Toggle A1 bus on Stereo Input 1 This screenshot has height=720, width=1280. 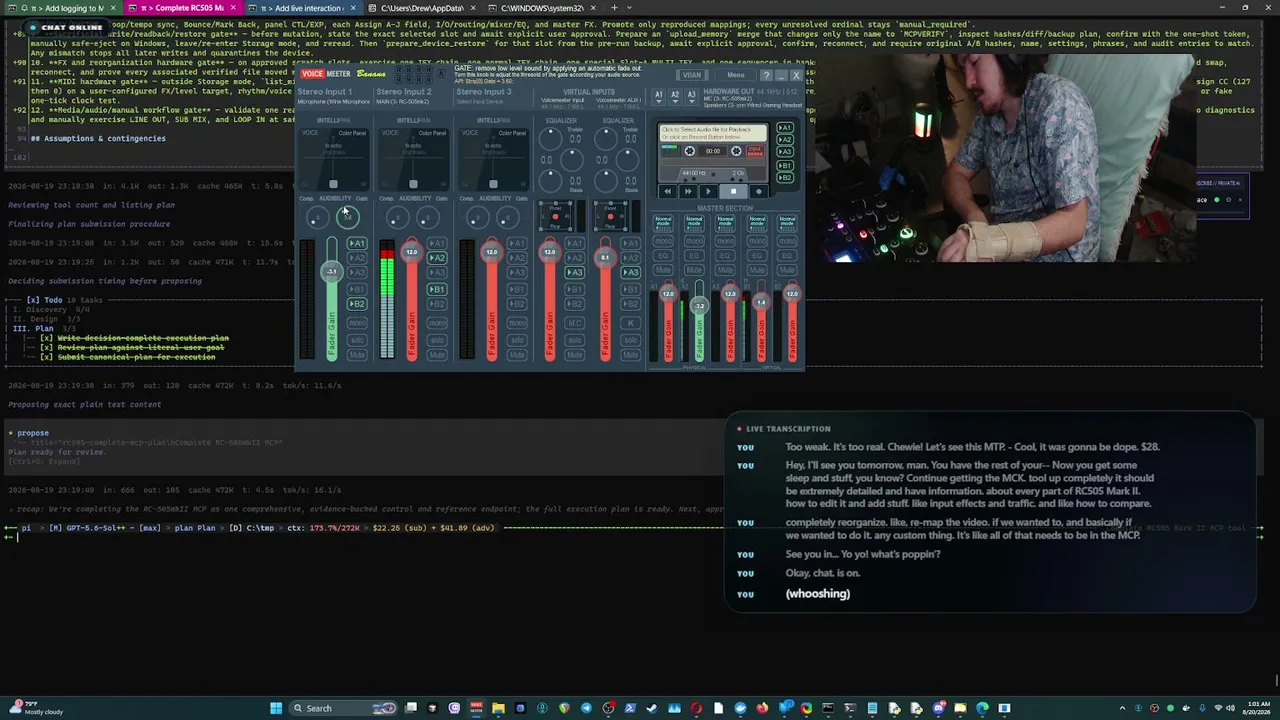[357, 244]
